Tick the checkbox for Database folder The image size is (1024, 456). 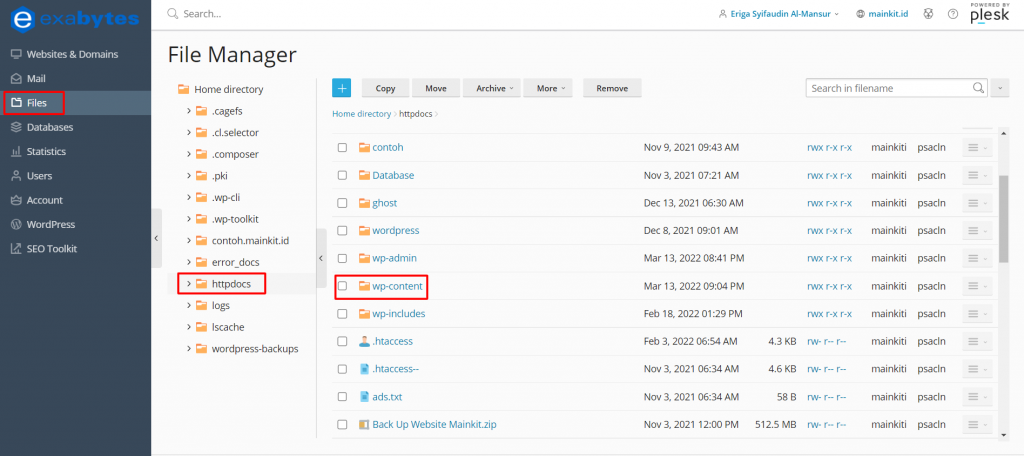[342, 176]
